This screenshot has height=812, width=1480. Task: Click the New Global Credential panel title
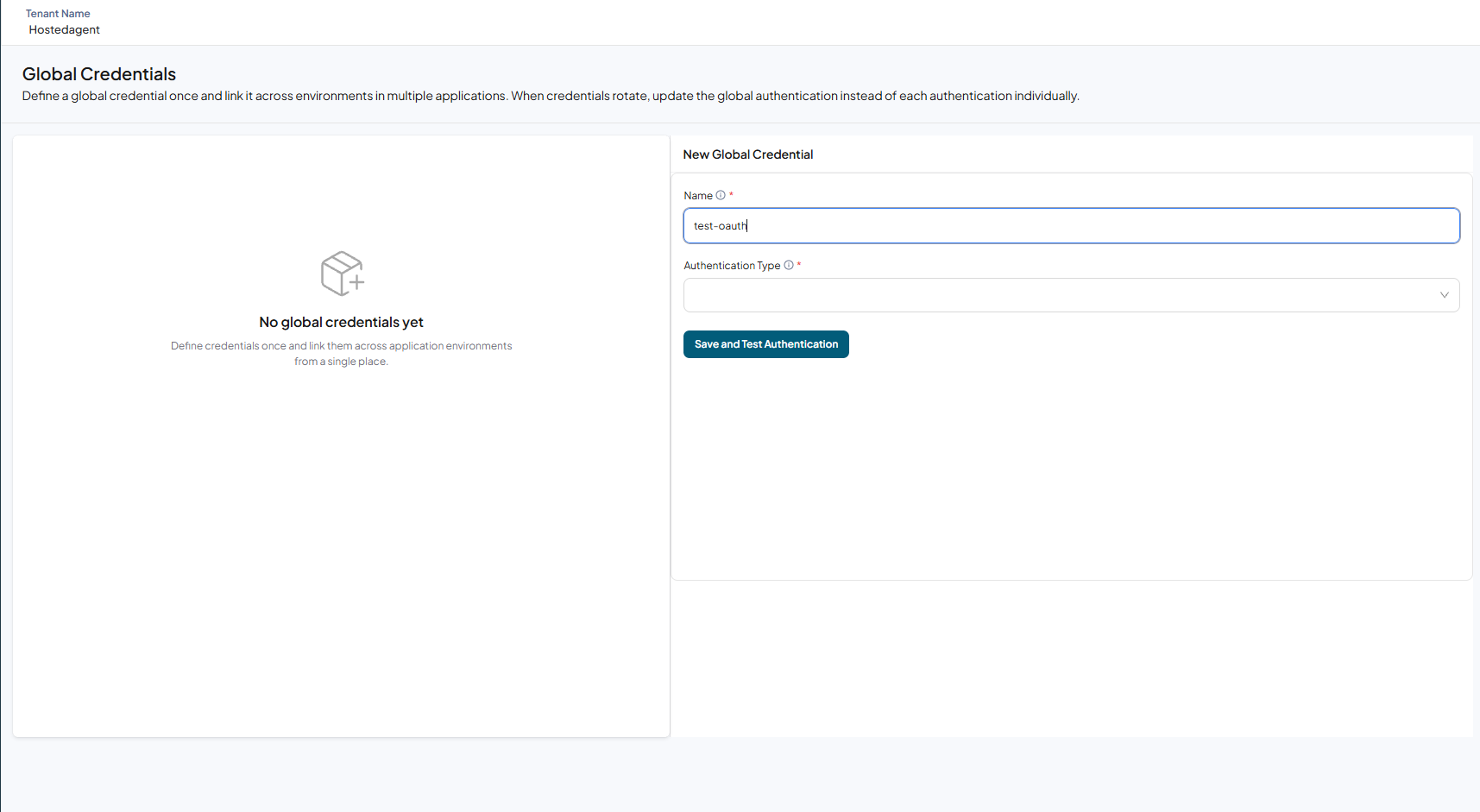(x=748, y=154)
